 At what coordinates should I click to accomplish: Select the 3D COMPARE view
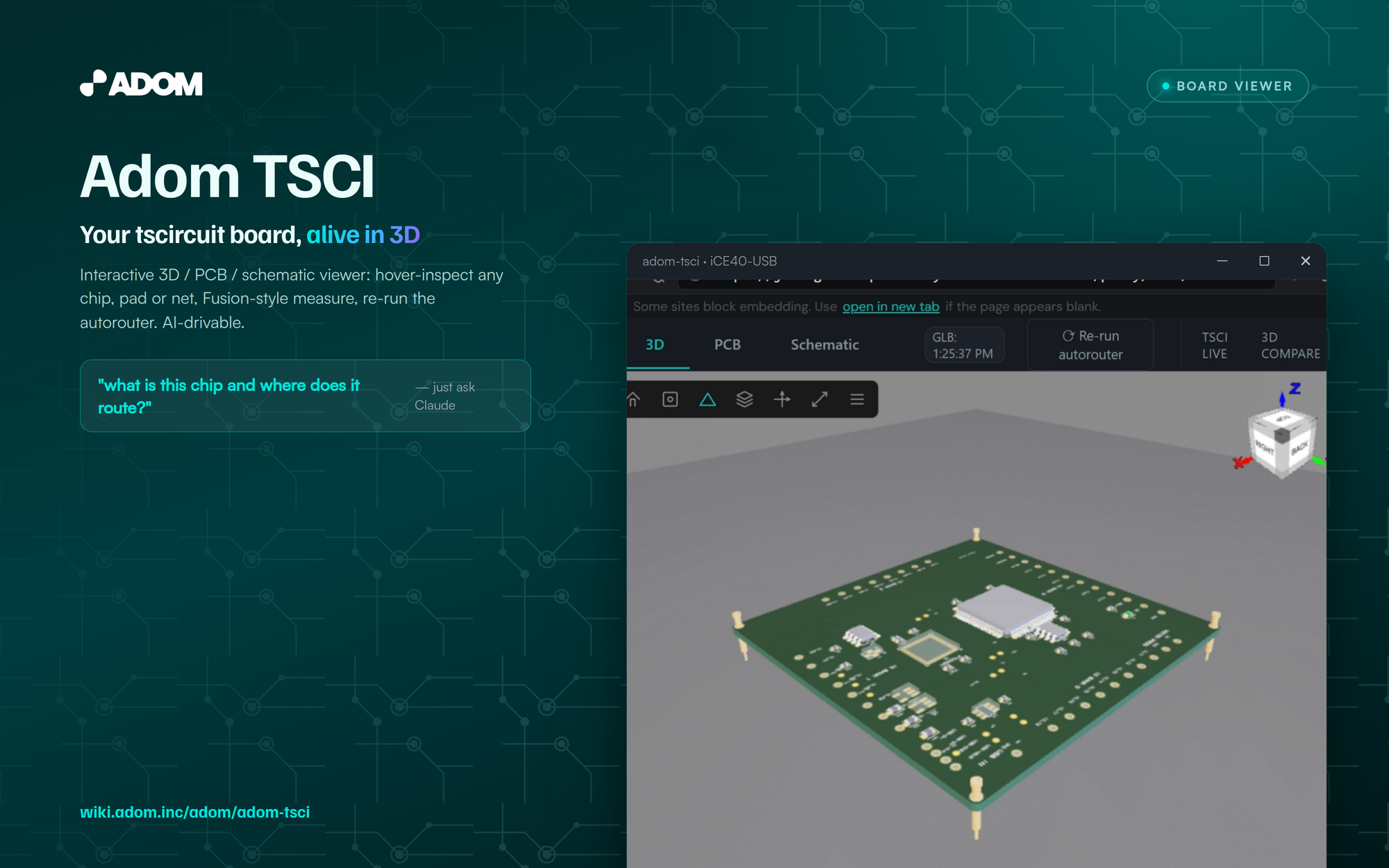(1290, 345)
